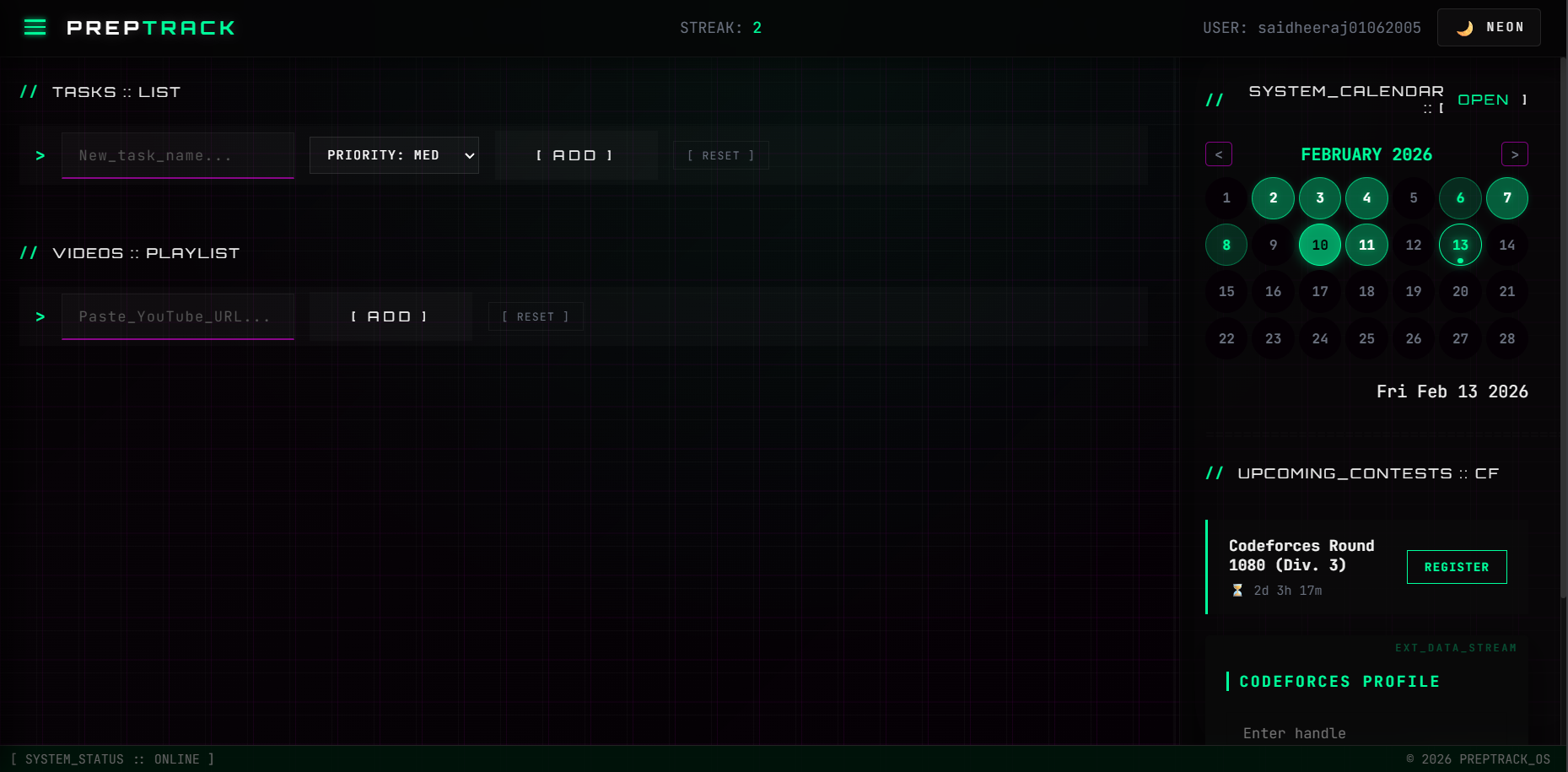Expand the SYSTEM_CALENDAR with OPEN
Viewport: 1568px width, 772px height.
1483,99
